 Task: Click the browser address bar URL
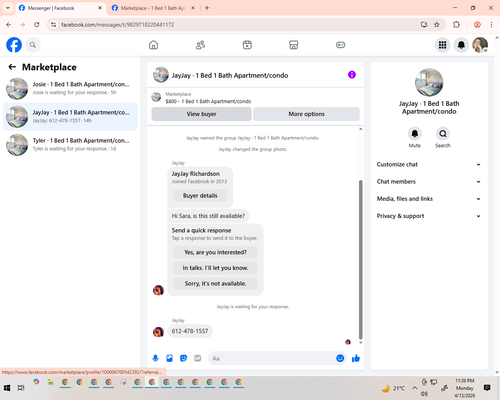point(117,25)
